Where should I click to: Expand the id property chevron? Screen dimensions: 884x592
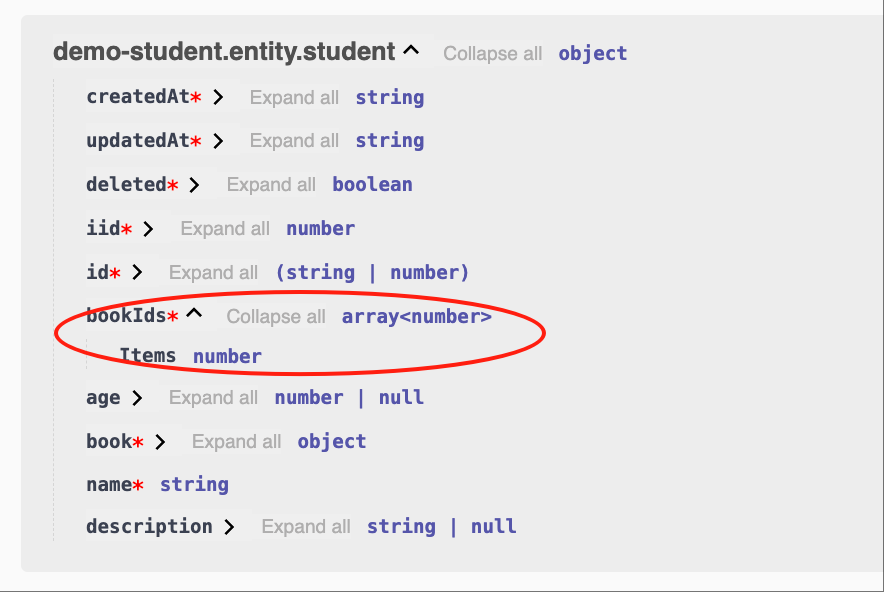pyautogui.click(x=137, y=272)
